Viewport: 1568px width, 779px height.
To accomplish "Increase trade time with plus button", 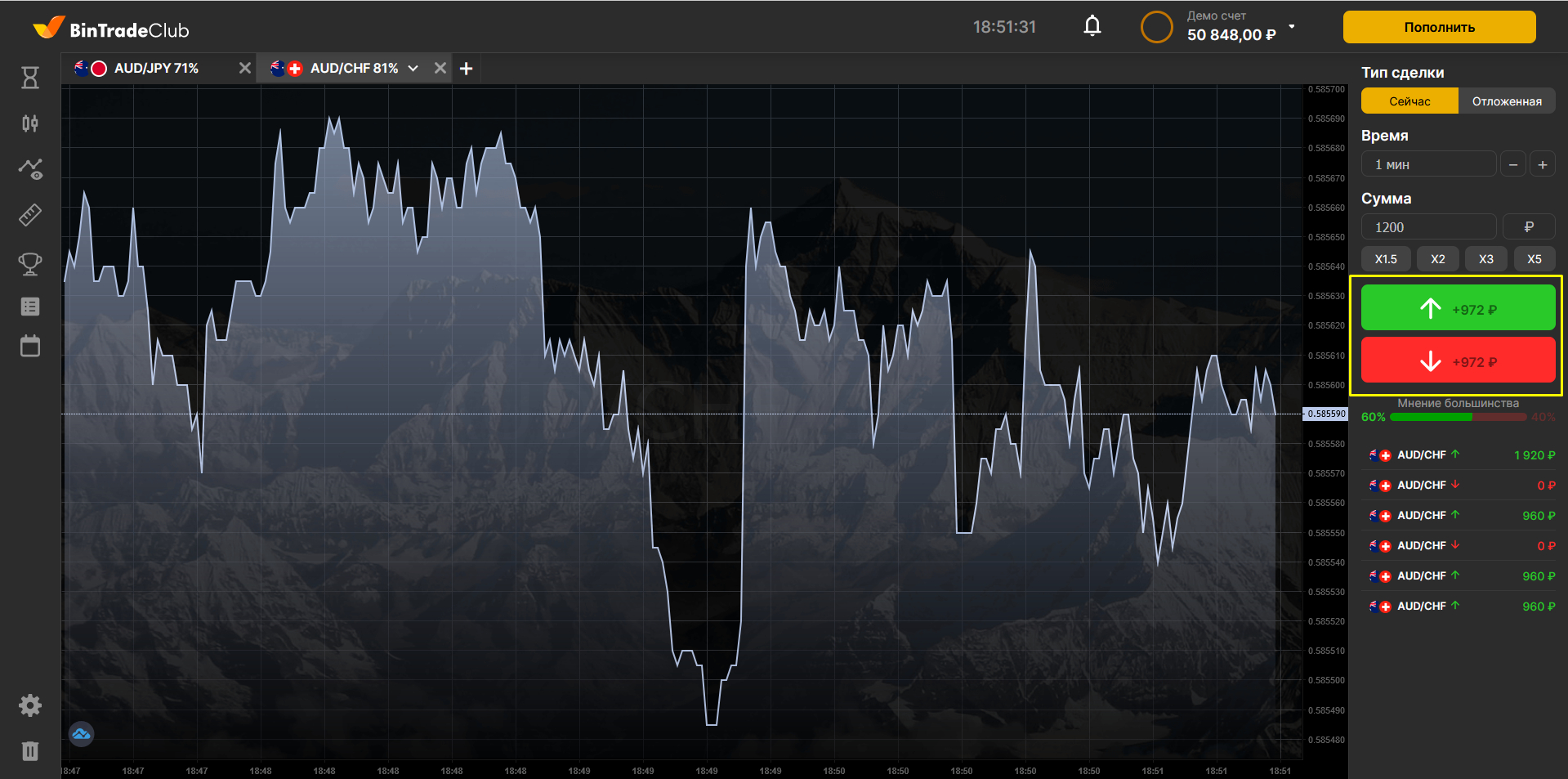I will click(1542, 164).
